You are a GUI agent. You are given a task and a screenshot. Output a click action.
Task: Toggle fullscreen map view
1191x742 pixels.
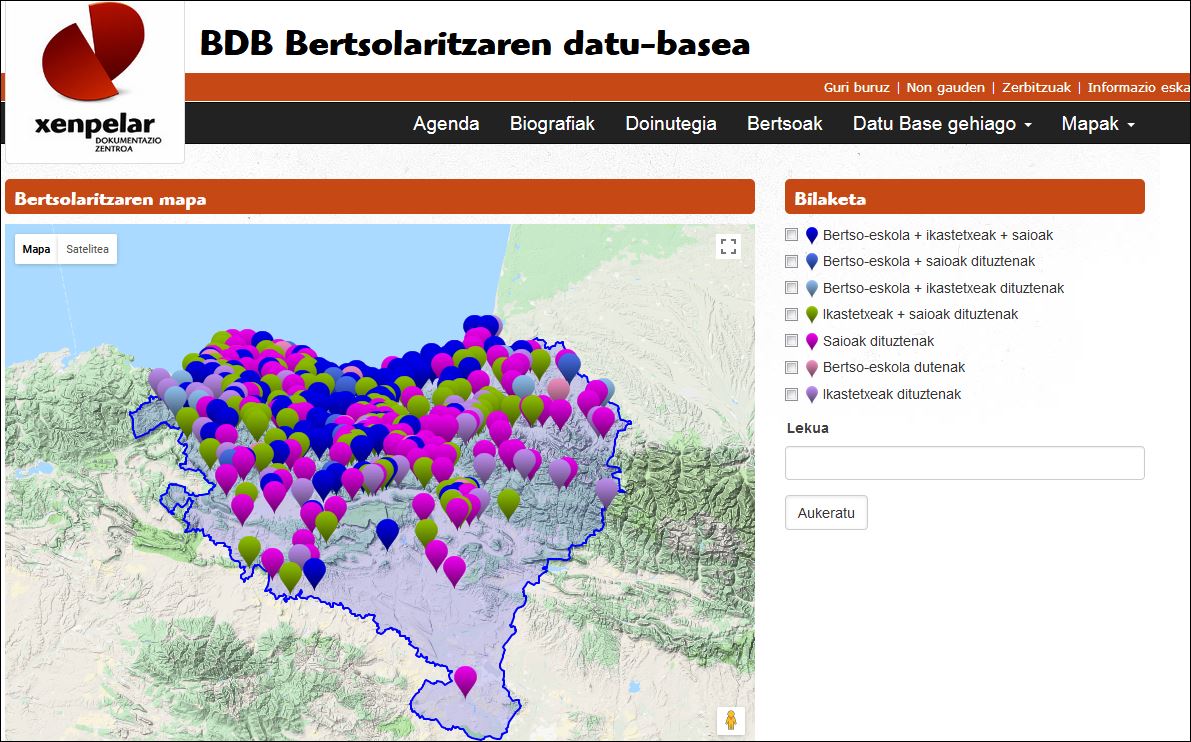728,247
